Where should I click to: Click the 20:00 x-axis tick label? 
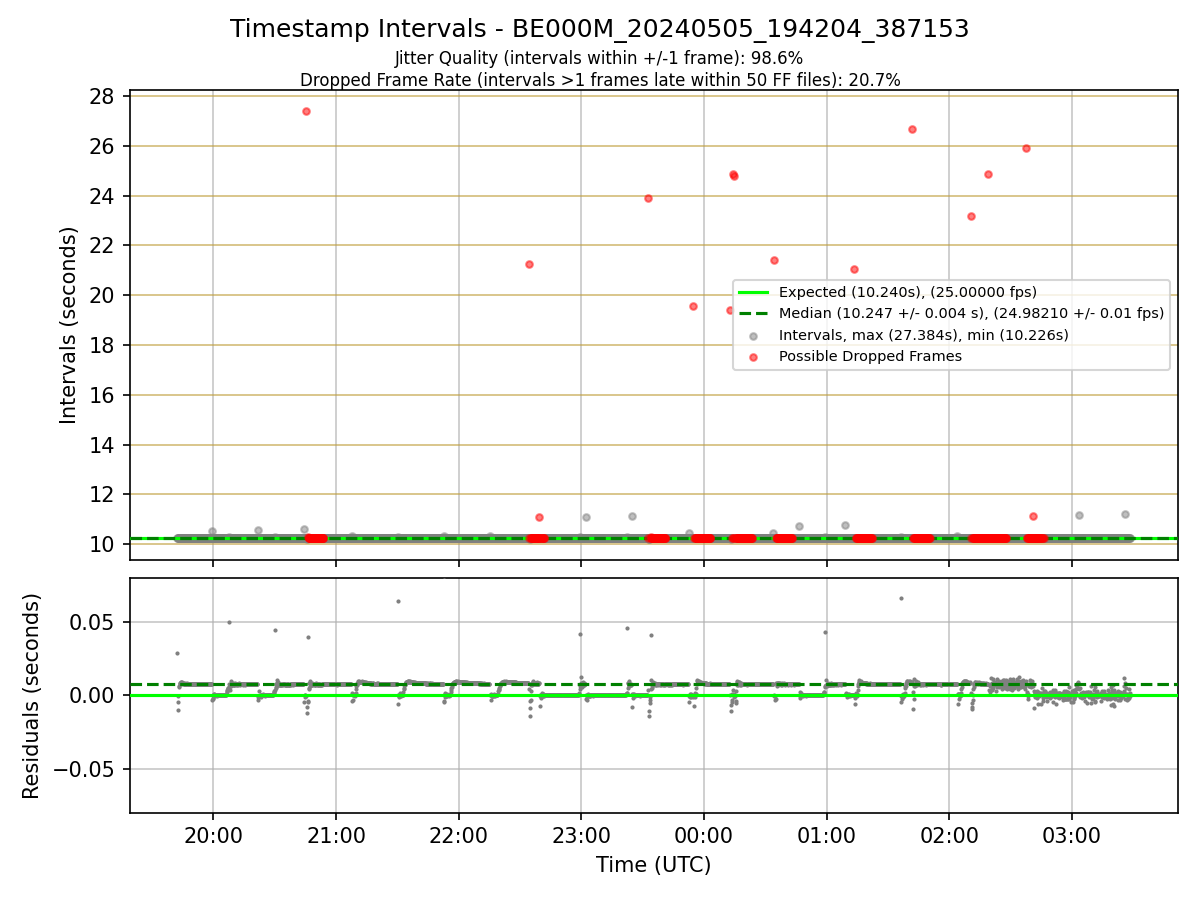coord(213,835)
